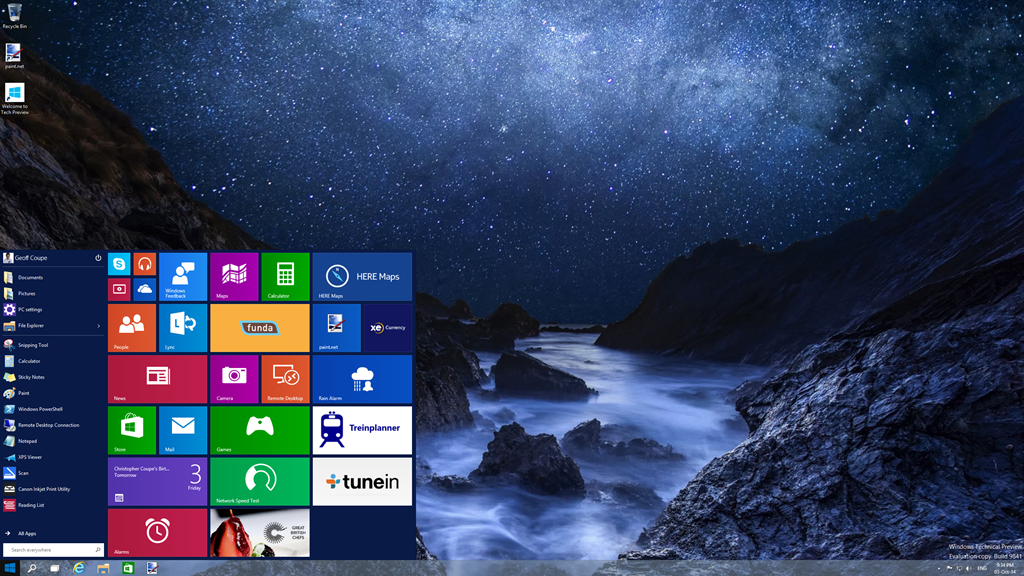Expand the File Explorer submenu arrow
Screen dimensions: 1024x576
(x=98, y=325)
